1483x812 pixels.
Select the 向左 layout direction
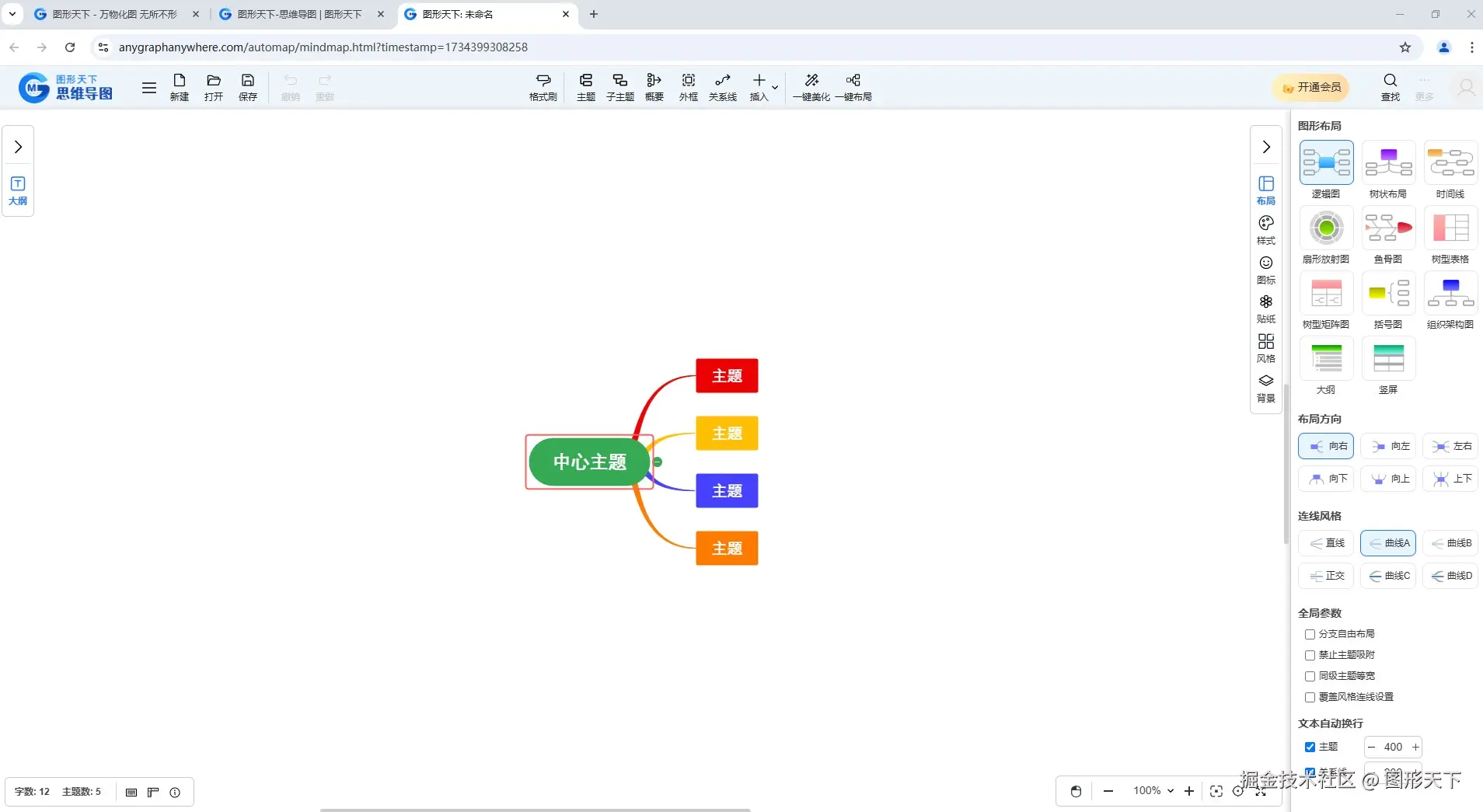[x=1388, y=446]
